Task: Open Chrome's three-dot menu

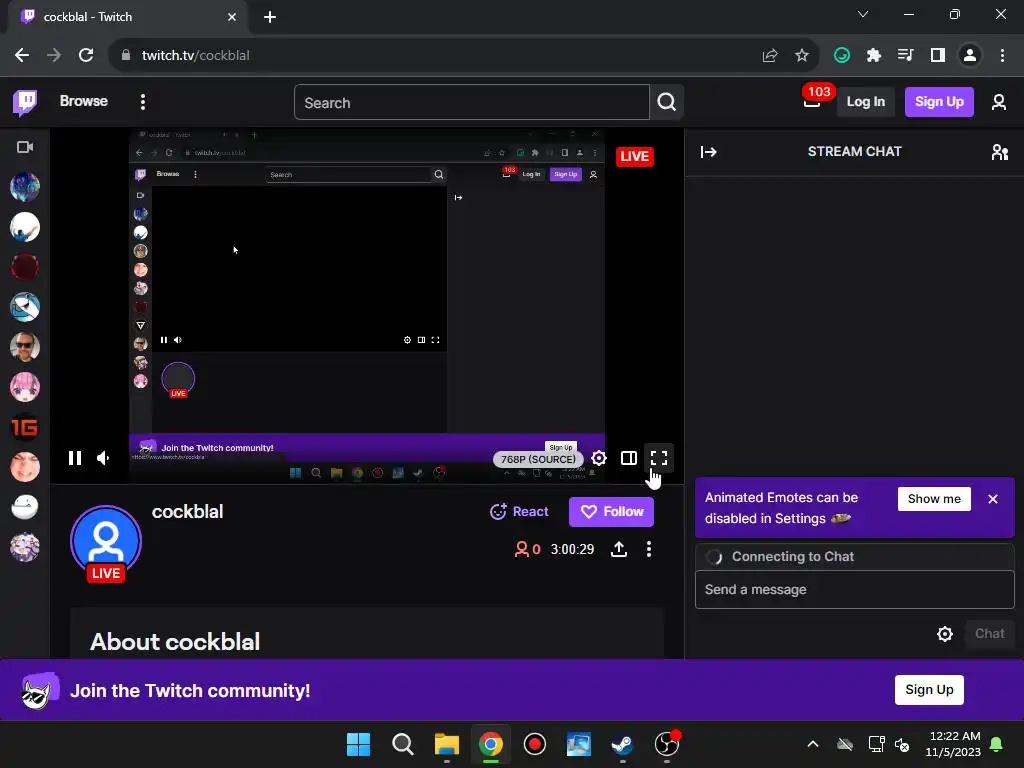Action: click(x=1002, y=56)
